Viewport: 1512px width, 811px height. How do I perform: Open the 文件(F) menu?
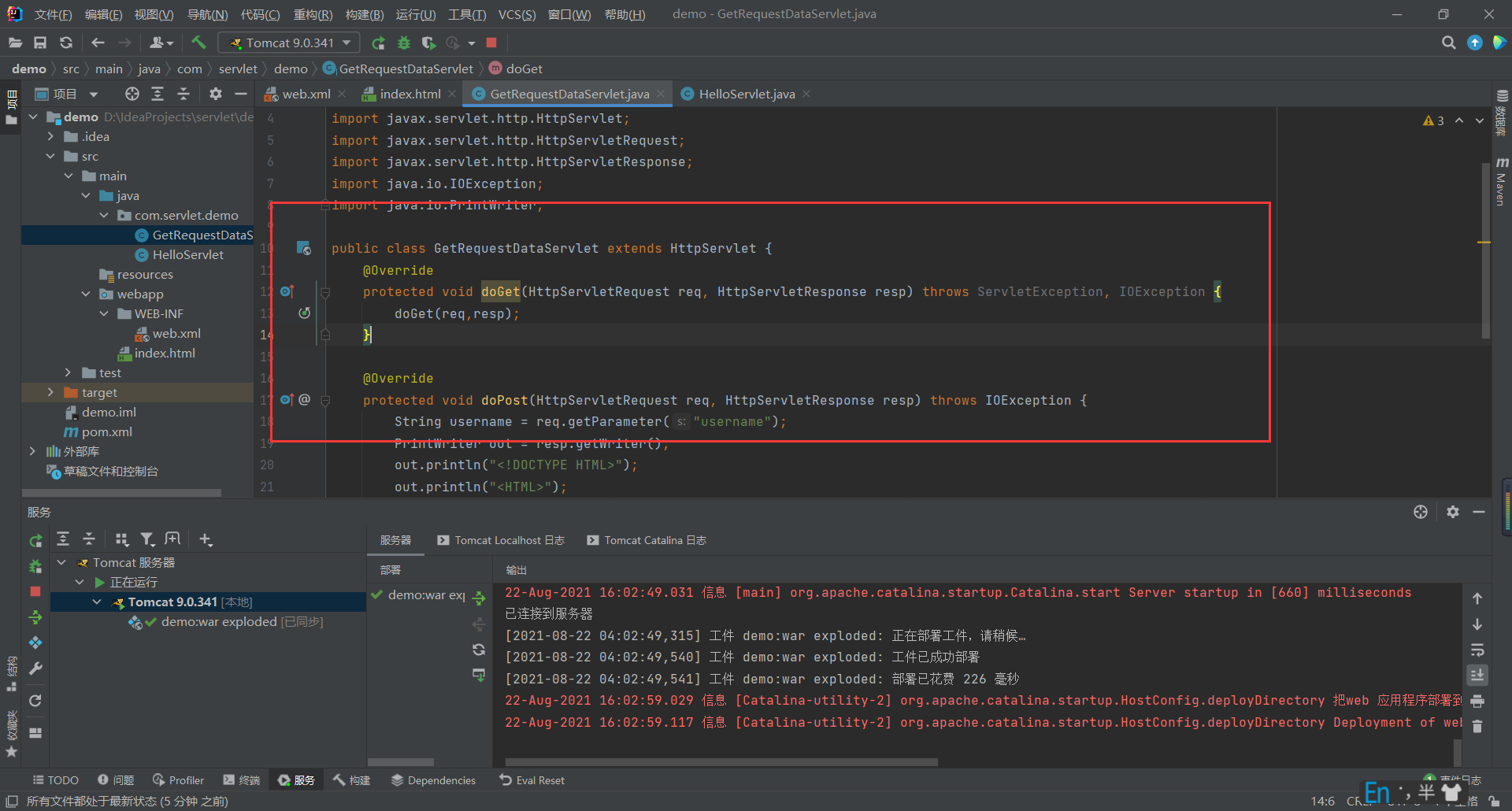point(54,14)
